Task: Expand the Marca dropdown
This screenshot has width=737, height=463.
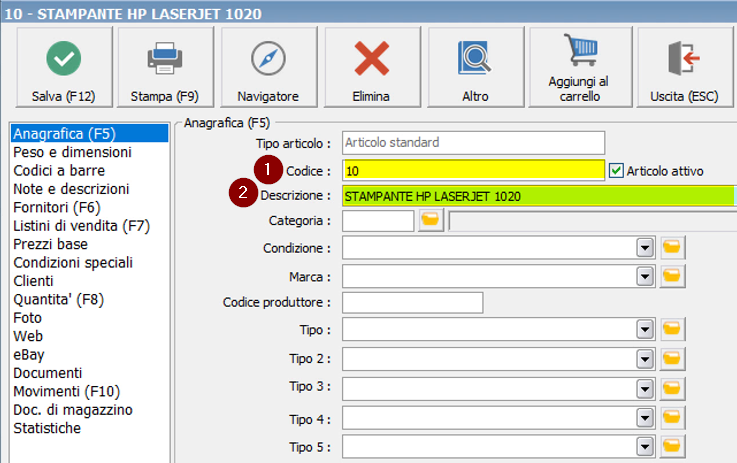Action: pyautogui.click(x=645, y=276)
